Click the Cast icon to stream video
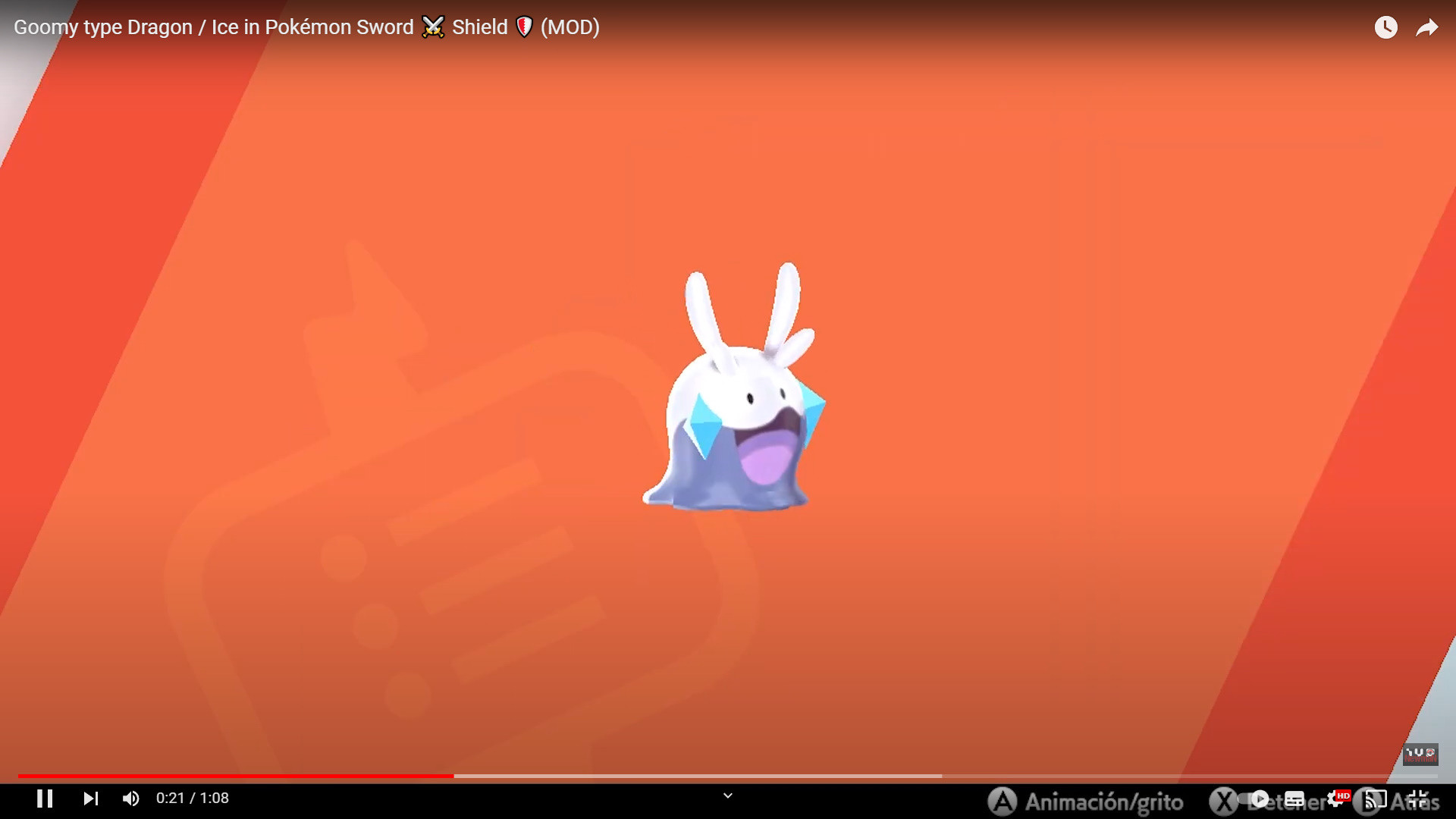Image resolution: width=1456 pixels, height=819 pixels. click(x=1373, y=798)
